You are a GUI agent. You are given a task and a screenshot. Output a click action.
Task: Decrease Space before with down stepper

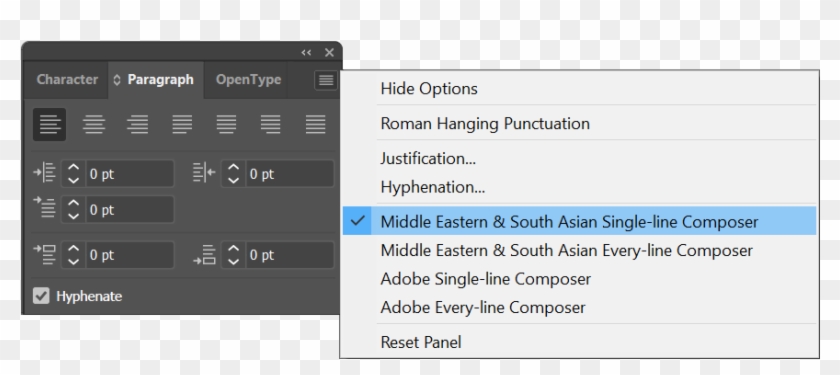pos(73,262)
